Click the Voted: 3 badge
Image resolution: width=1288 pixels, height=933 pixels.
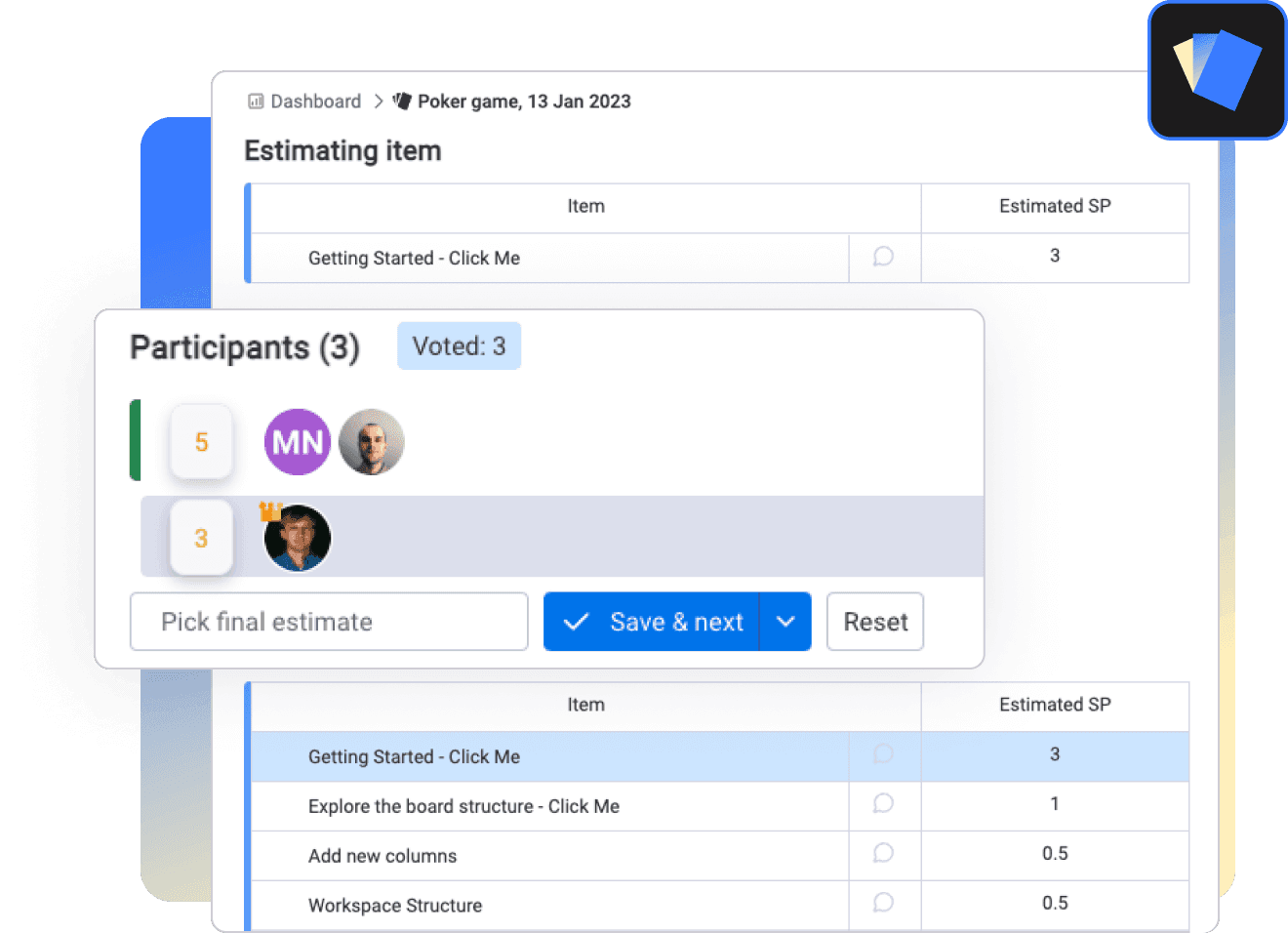tap(459, 346)
